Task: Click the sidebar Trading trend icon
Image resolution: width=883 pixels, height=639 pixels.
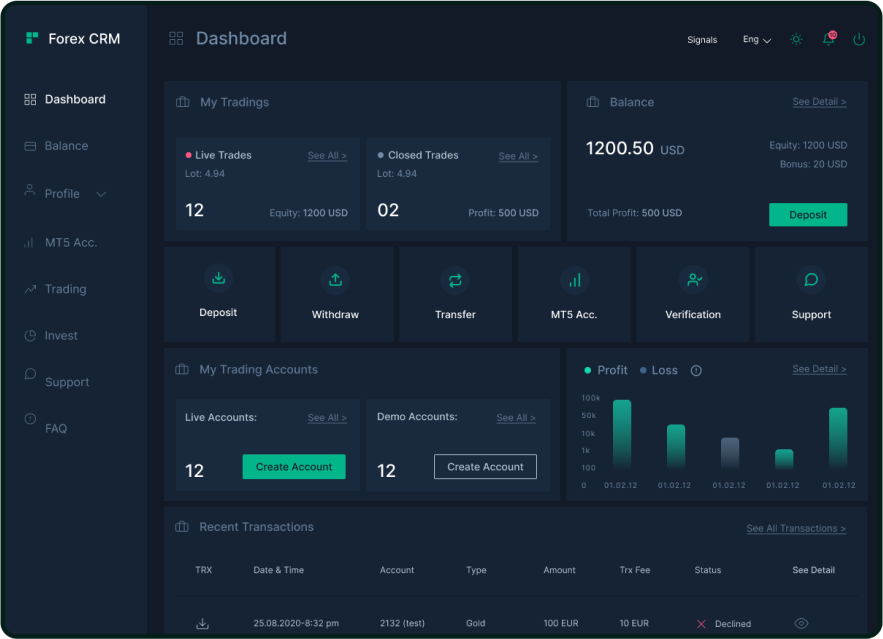Action: click(30, 289)
